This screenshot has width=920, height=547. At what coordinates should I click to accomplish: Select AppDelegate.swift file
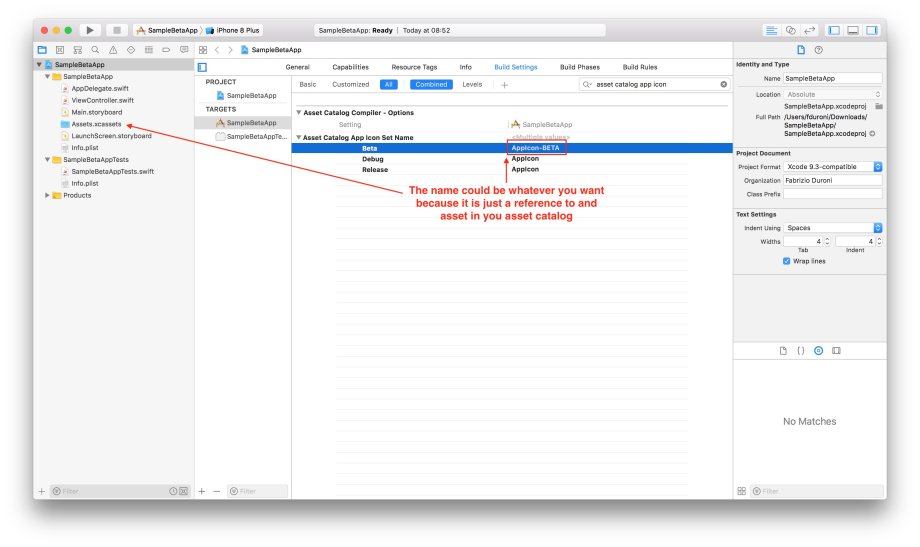pyautogui.click(x=100, y=89)
